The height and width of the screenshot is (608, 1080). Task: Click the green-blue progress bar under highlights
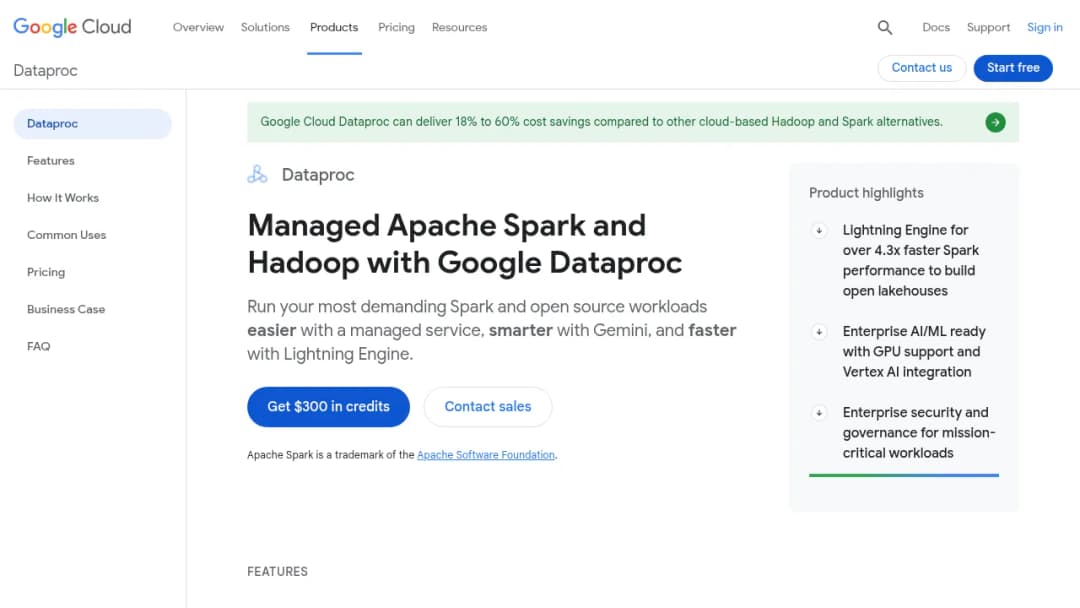click(904, 475)
